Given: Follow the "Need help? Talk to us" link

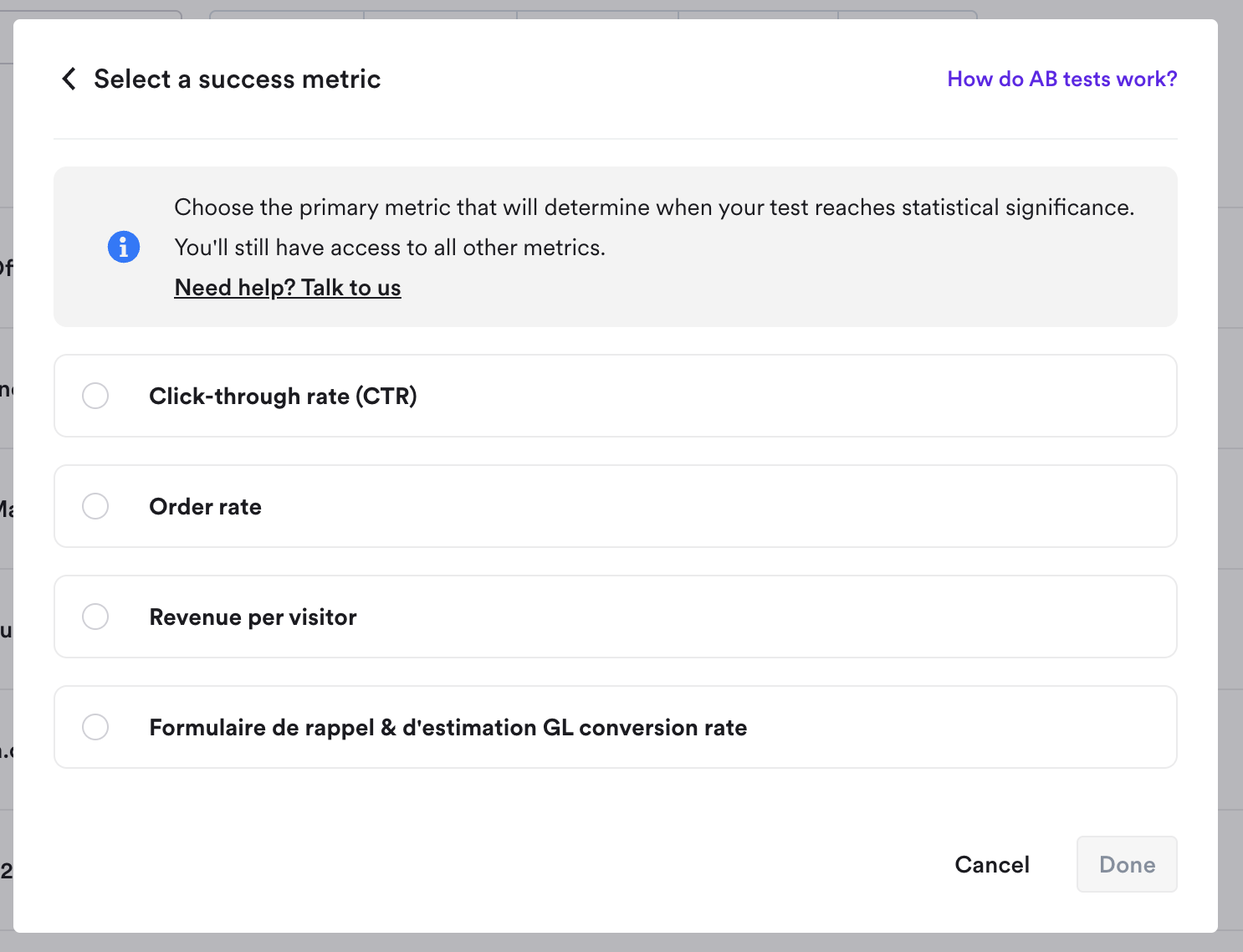Looking at the screenshot, I should point(288,288).
